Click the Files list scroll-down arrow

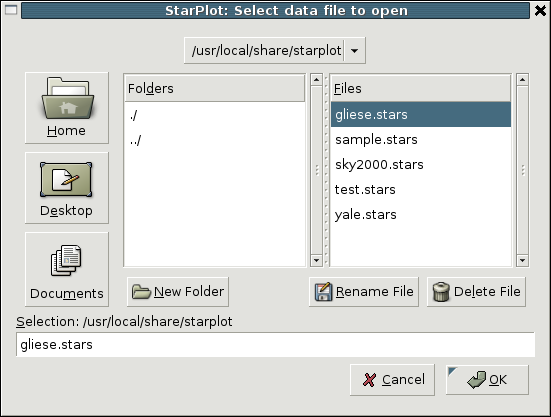pos(523,260)
